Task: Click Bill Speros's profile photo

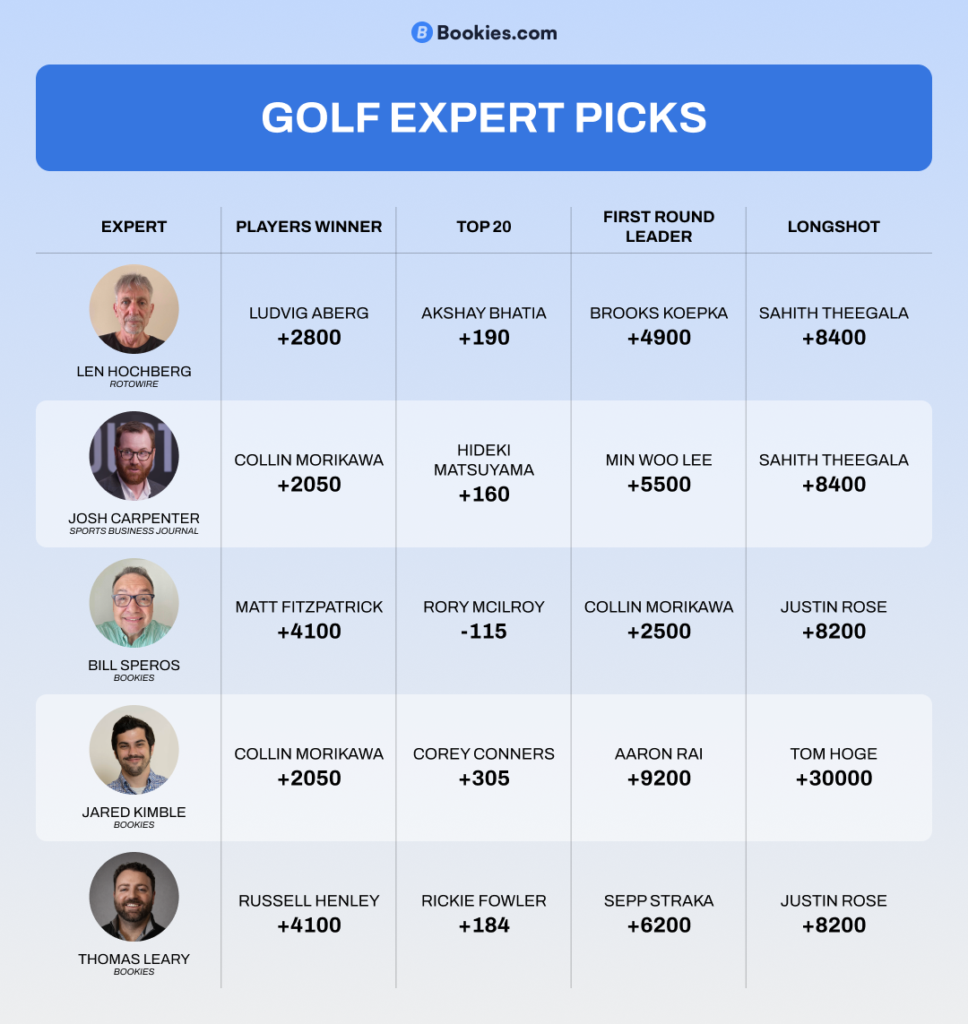Action: point(134,603)
